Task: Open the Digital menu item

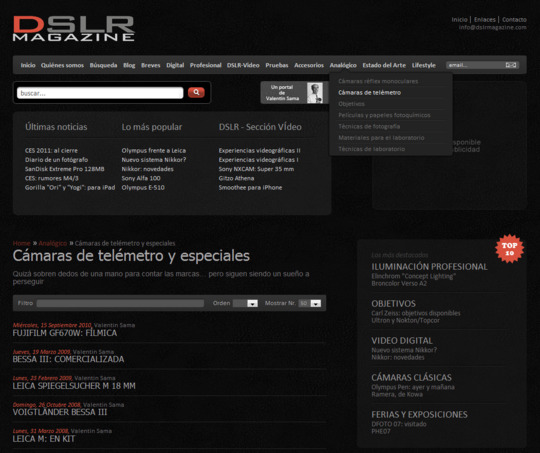Action: [175, 65]
